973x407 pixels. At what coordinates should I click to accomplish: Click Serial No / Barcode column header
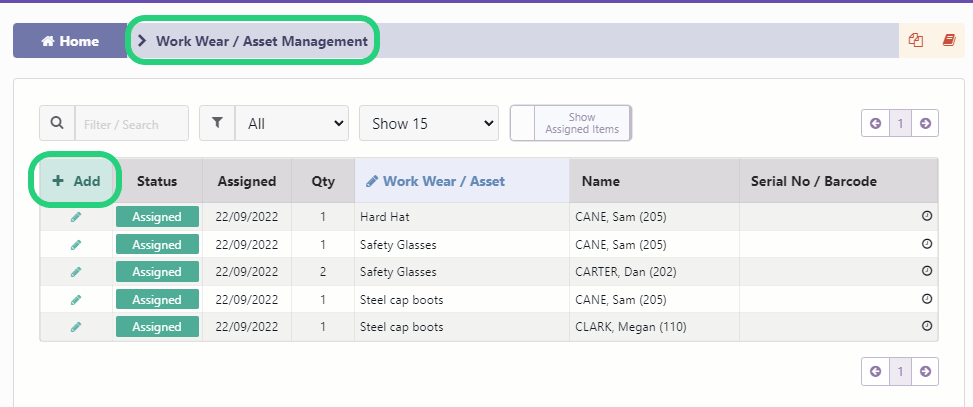click(839, 181)
